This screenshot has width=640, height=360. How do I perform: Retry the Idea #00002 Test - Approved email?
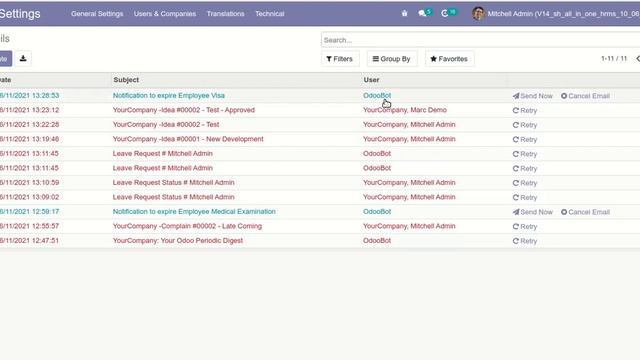coord(524,111)
